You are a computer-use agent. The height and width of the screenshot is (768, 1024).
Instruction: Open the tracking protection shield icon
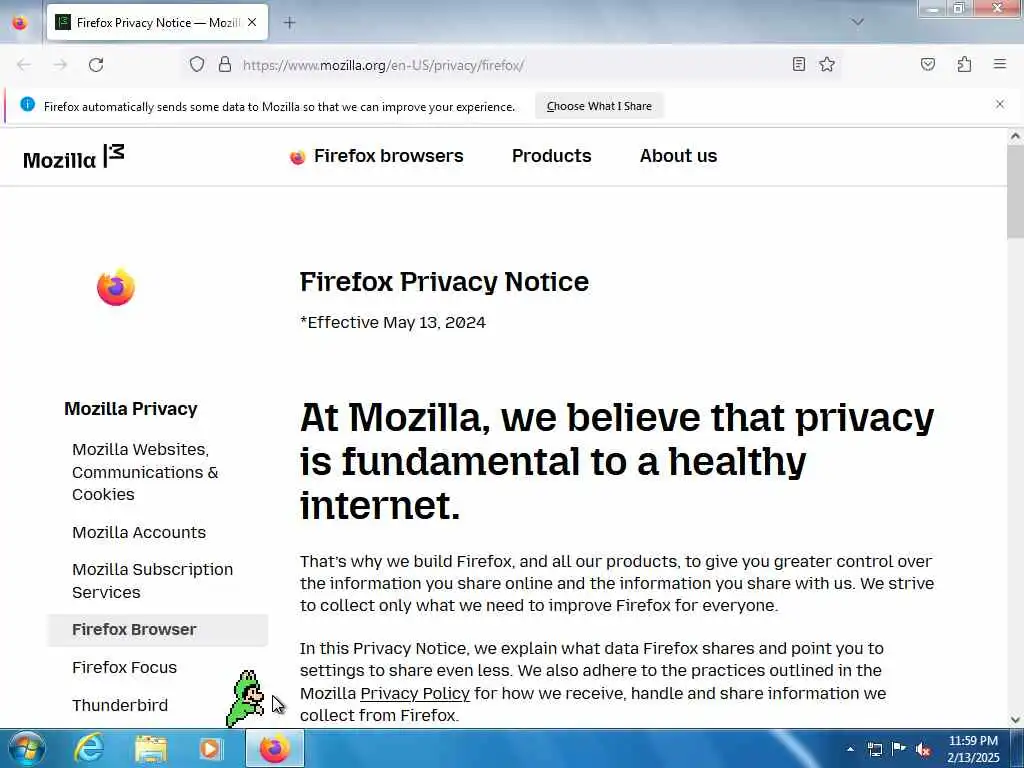197,64
